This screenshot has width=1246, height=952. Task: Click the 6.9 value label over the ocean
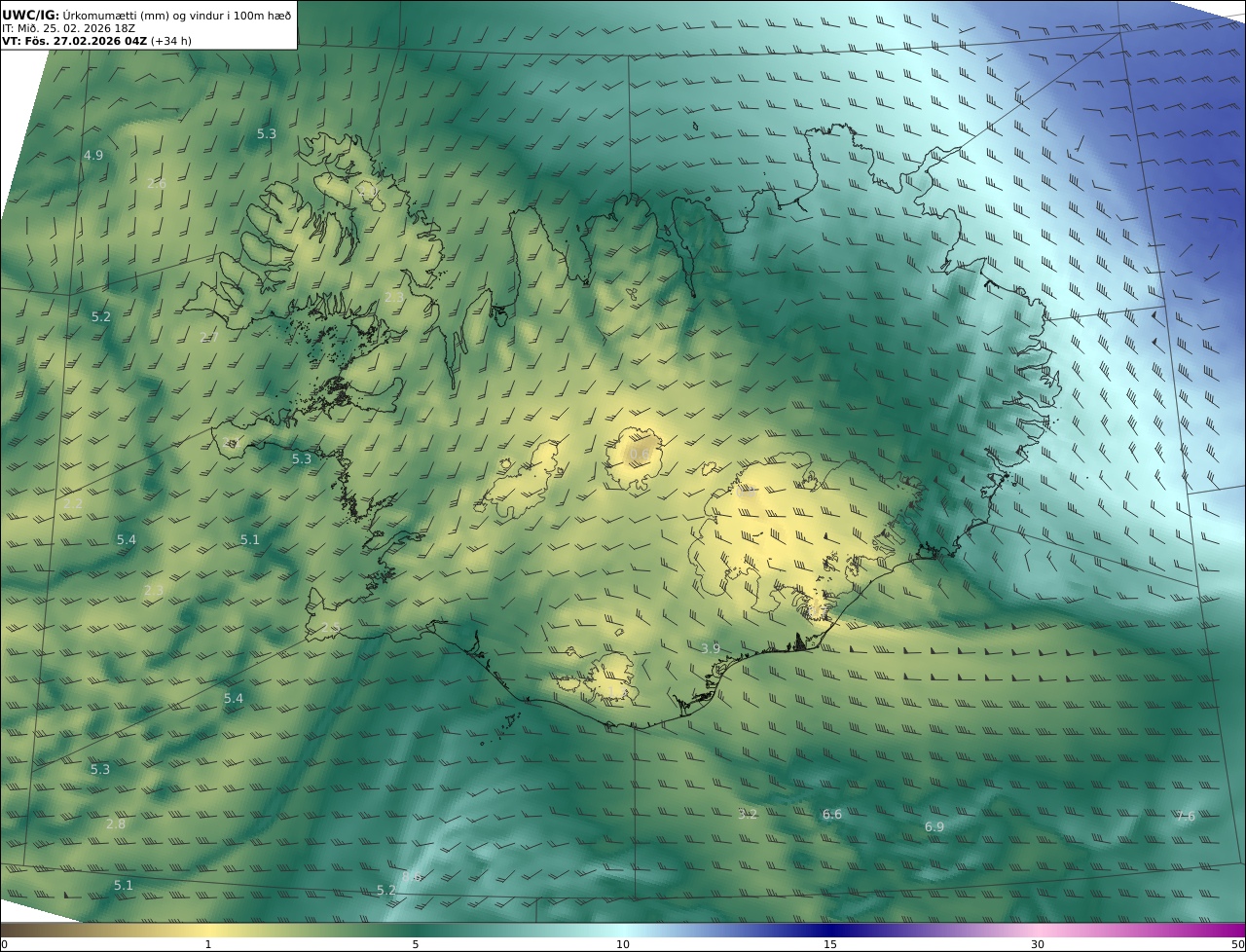pyautogui.click(x=934, y=827)
